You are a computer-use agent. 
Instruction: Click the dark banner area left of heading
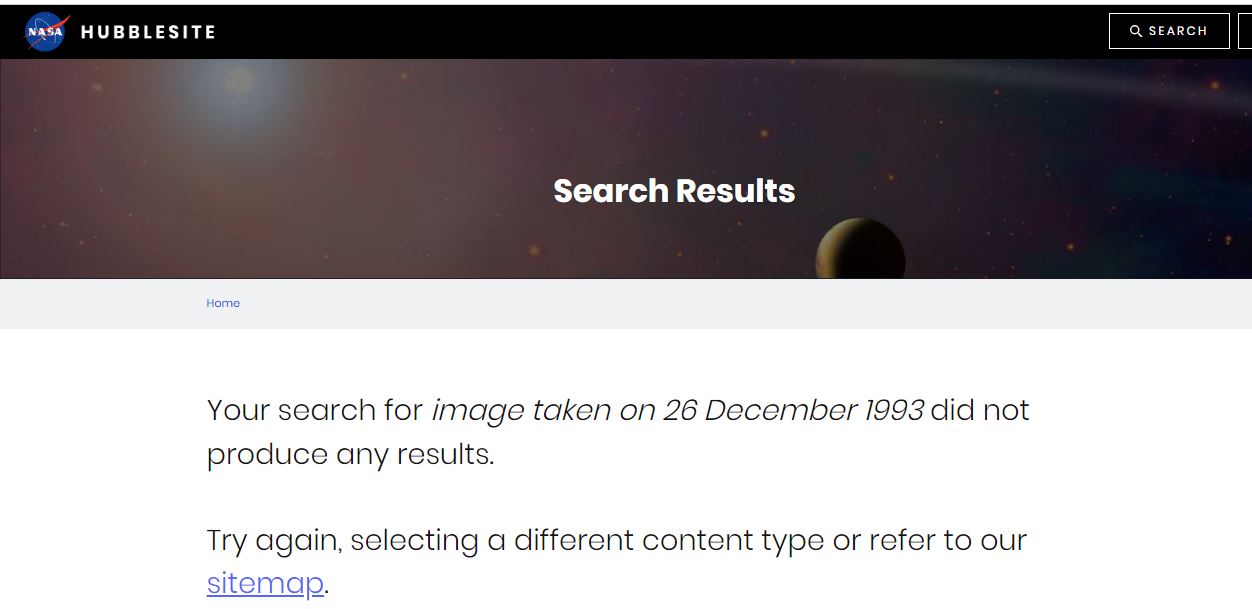point(300,200)
